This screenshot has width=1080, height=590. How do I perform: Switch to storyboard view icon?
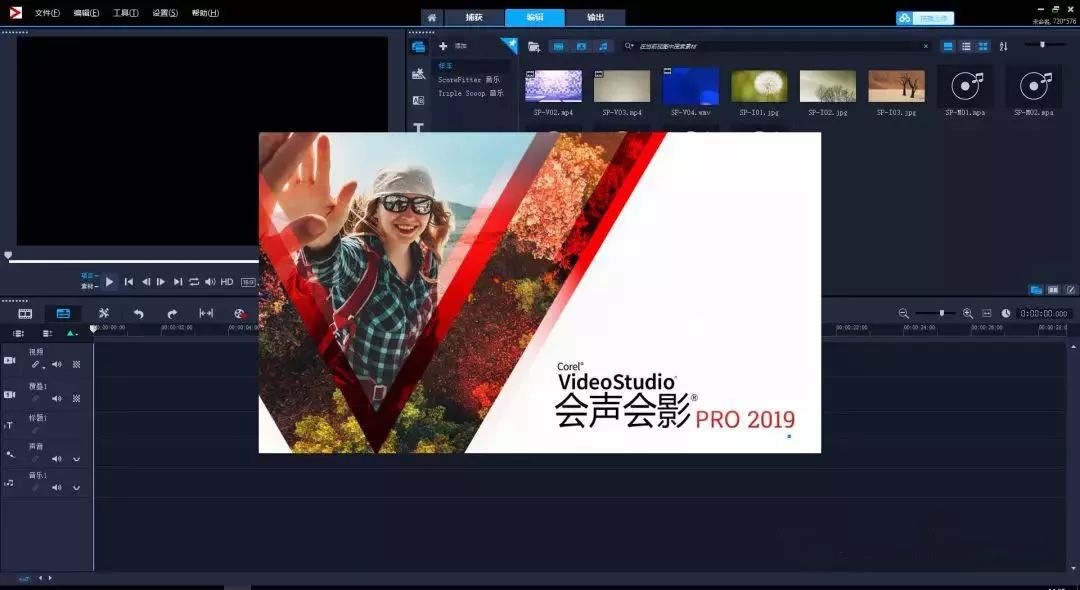click(x=25, y=313)
